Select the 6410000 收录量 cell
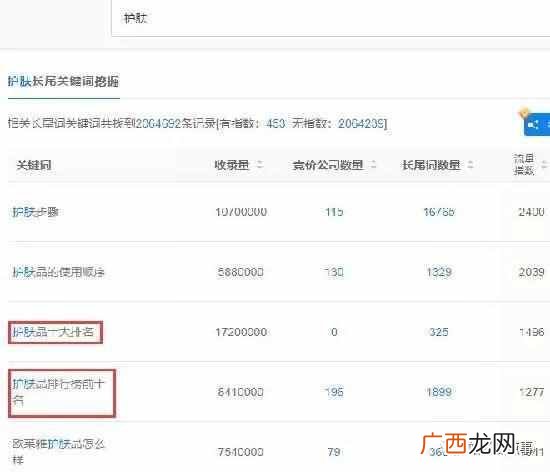The image size is (550, 472). 240,392
